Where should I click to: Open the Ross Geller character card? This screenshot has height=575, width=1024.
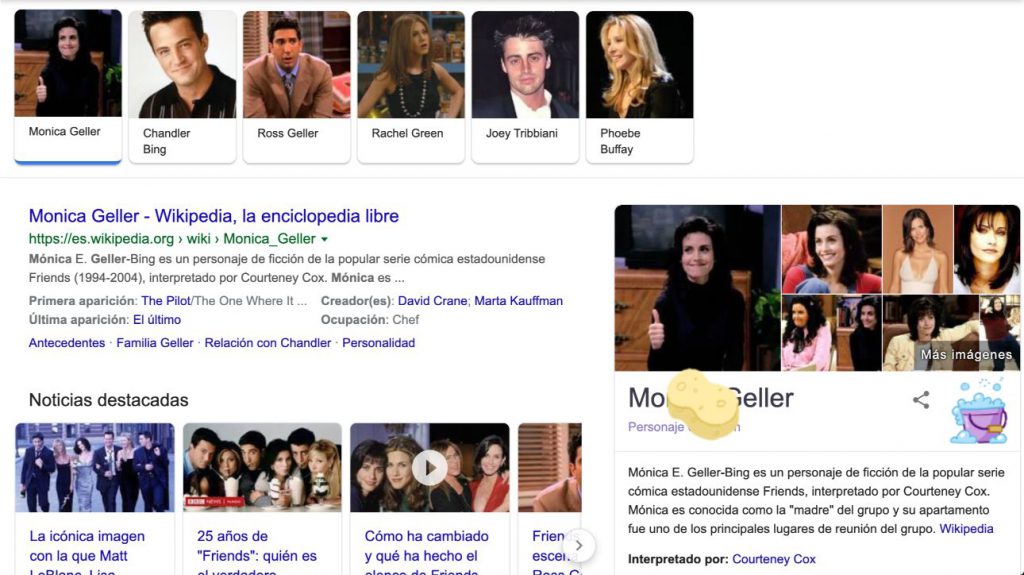tap(296, 86)
